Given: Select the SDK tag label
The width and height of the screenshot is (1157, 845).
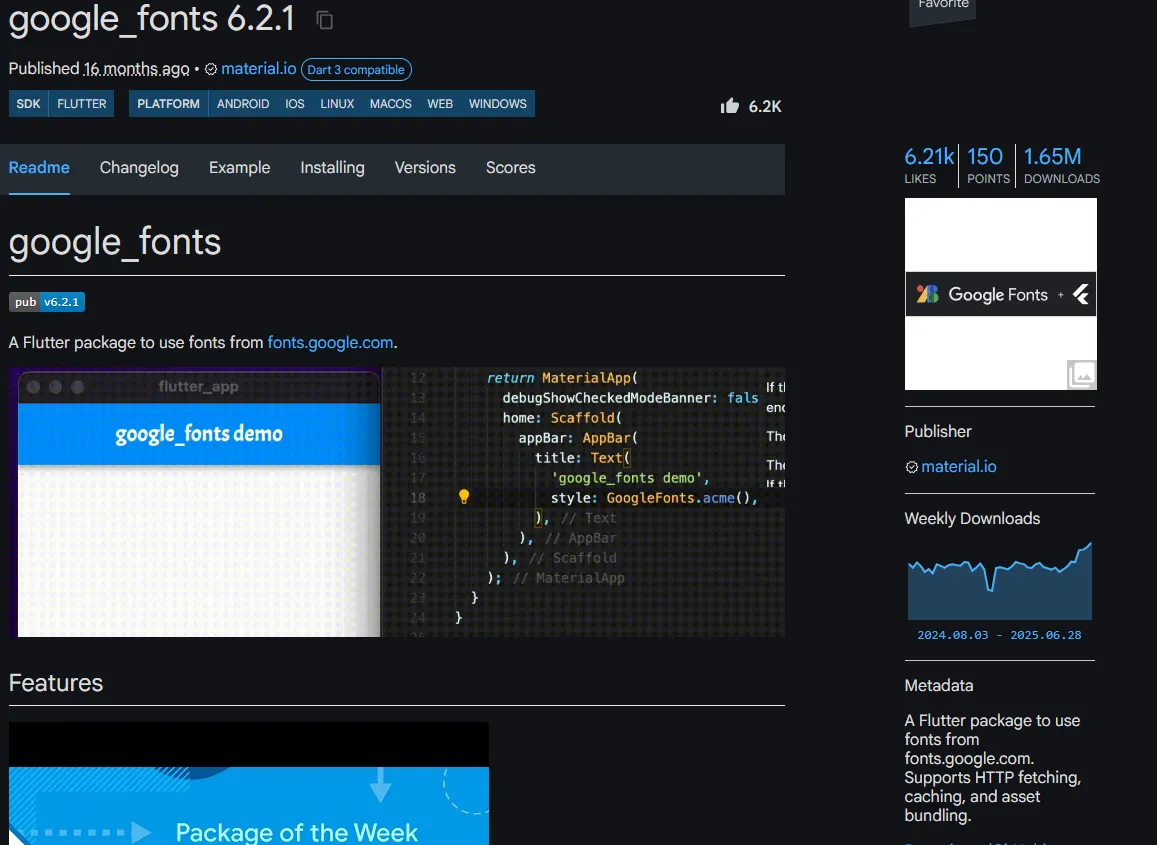Looking at the screenshot, I should pos(29,104).
